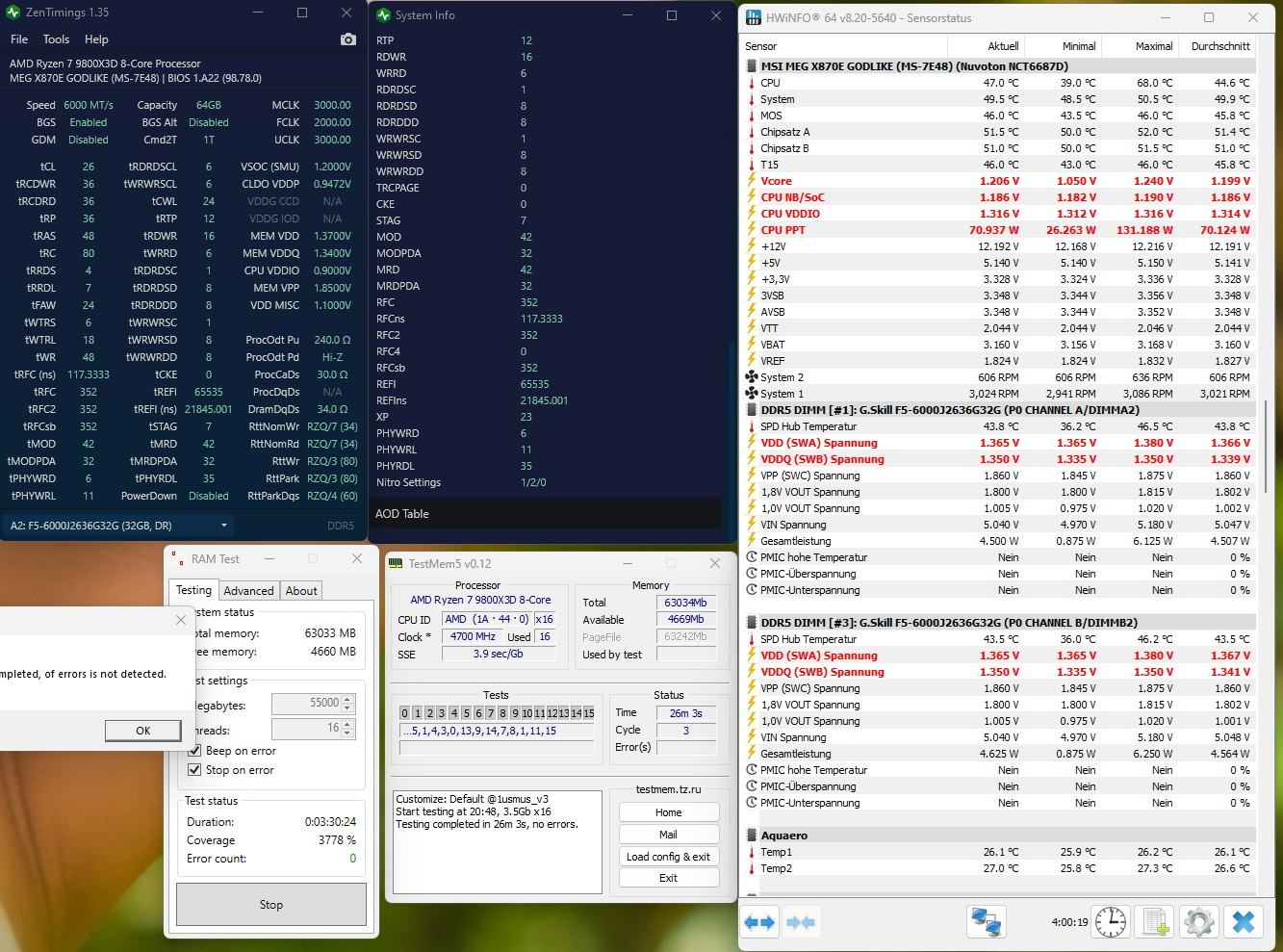Toggle the Beep on error checkbox
Image resolution: width=1283 pixels, height=952 pixels.
(194, 751)
